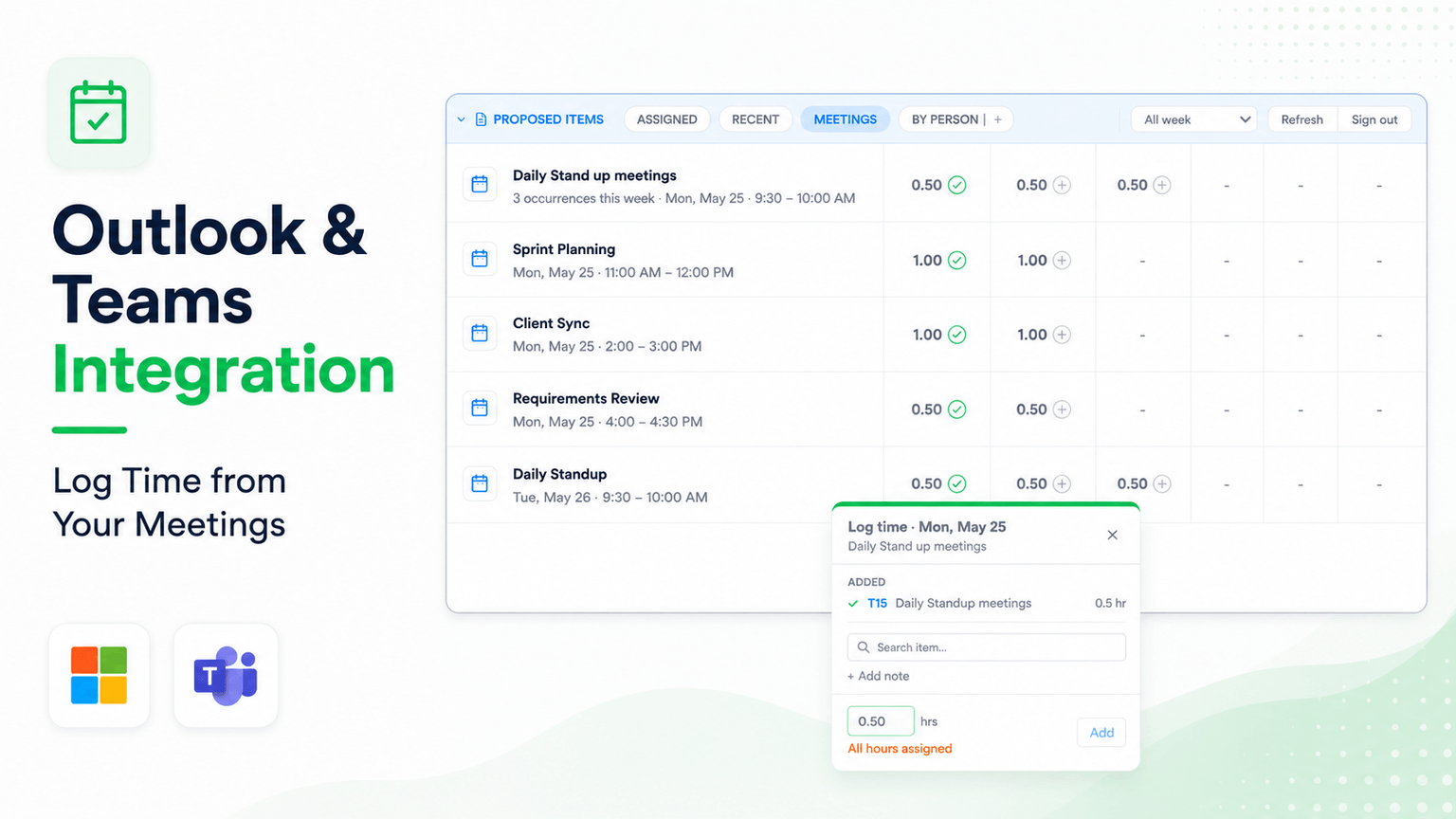The image size is (1456, 819).
Task: Open the T15 item link
Action: [877, 603]
